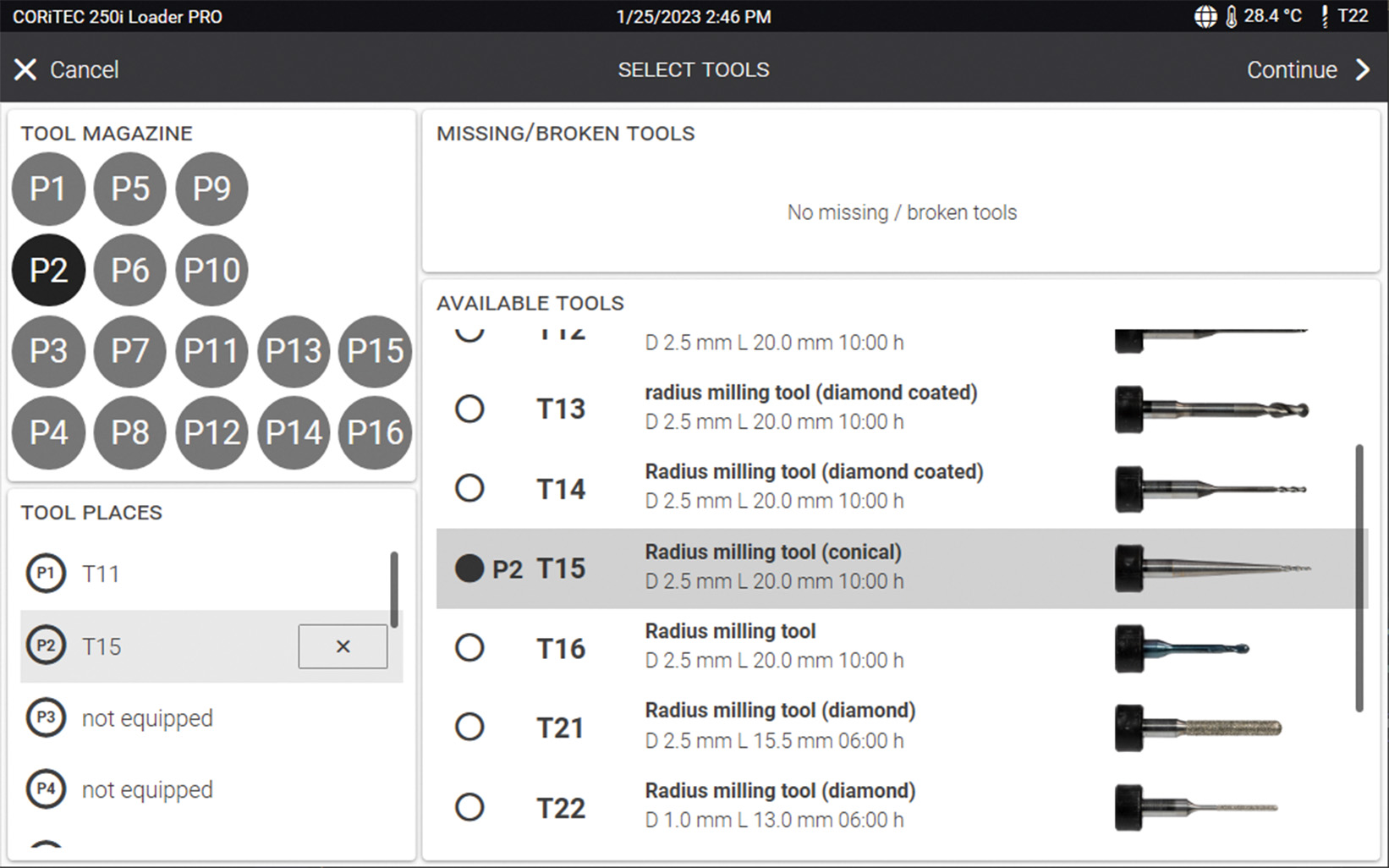The width and height of the screenshot is (1389, 868).
Task: Click the globe language icon
Action: pyautogui.click(x=1205, y=17)
